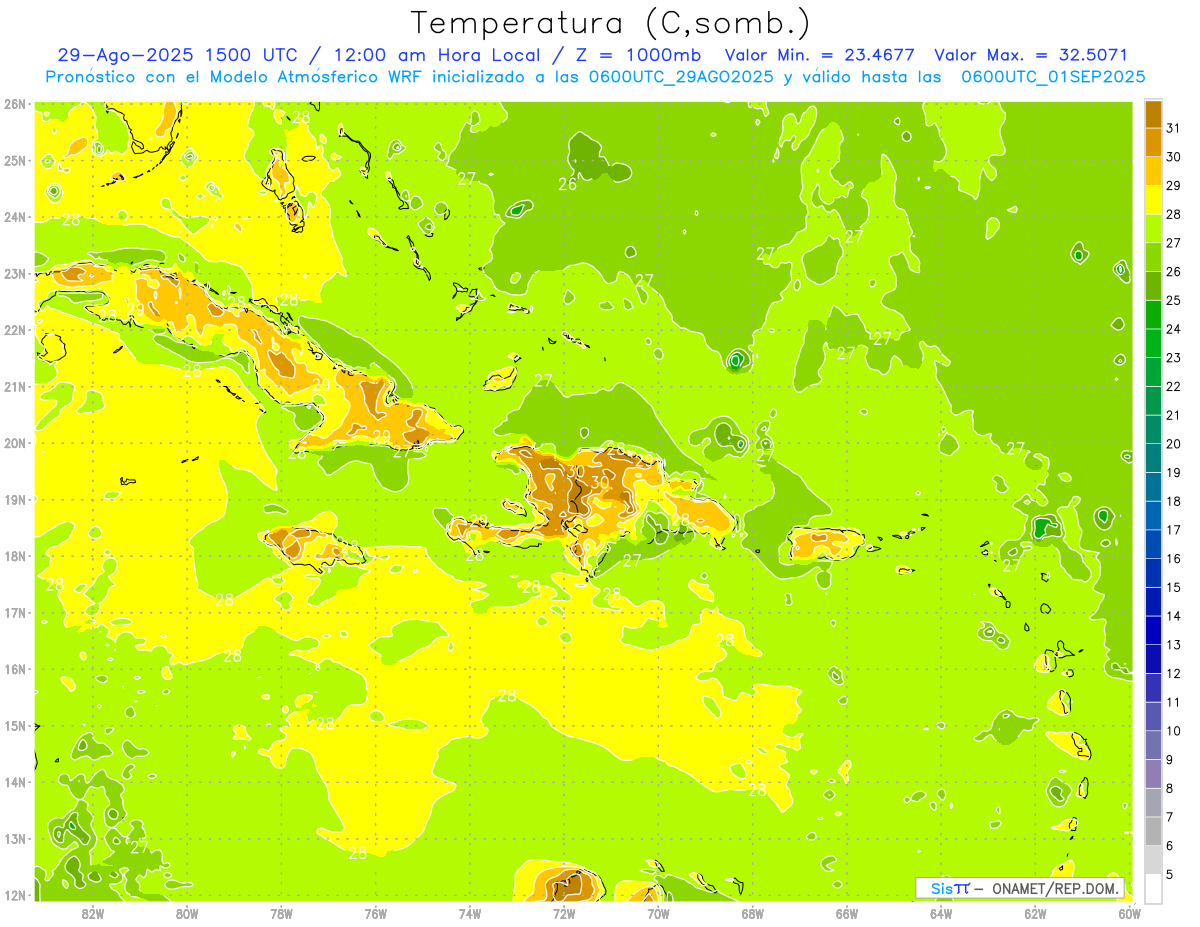1200x927 pixels.
Task: Click the 82W longitude axis label
Action: click(93, 913)
